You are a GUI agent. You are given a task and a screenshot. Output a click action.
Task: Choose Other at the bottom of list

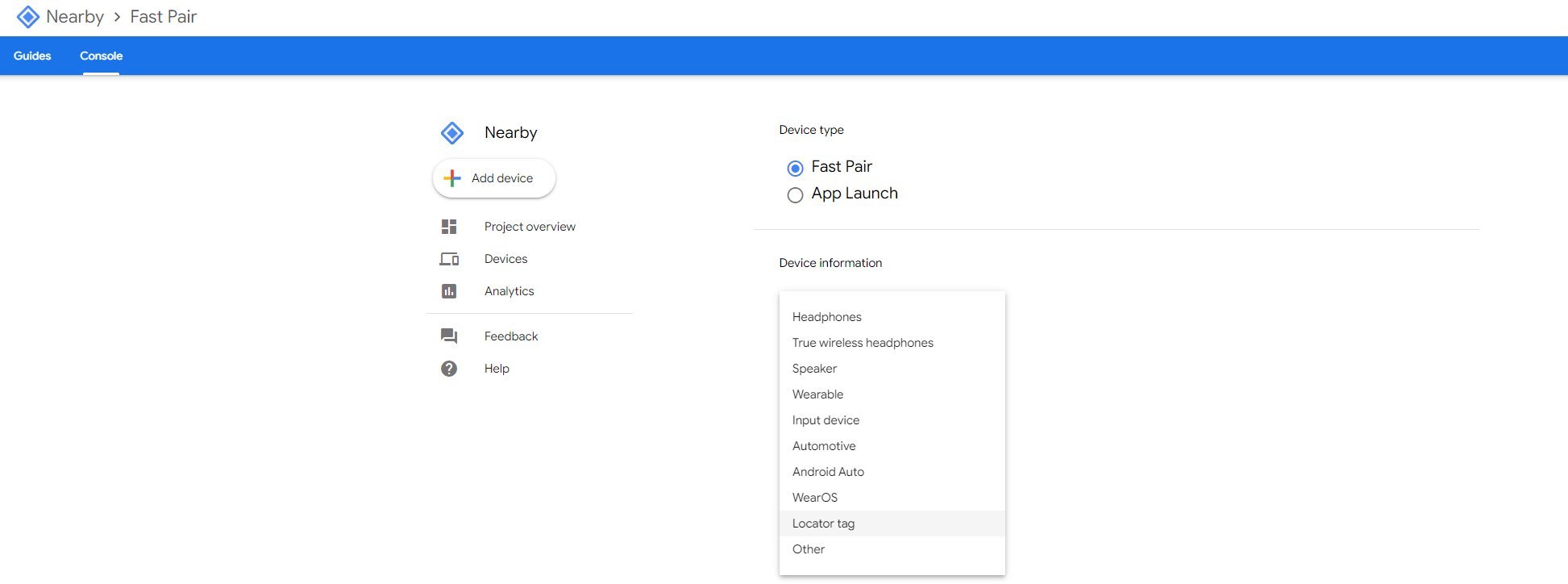point(808,549)
